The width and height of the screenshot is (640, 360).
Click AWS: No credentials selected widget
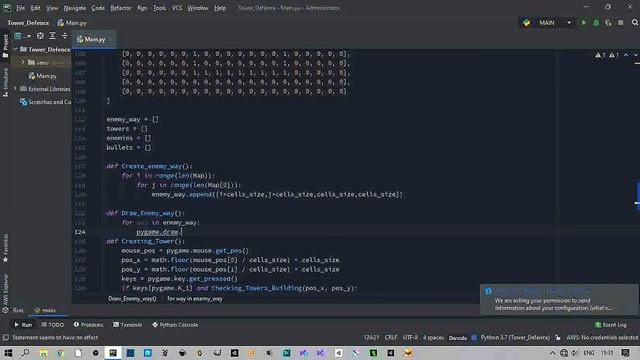602,338
